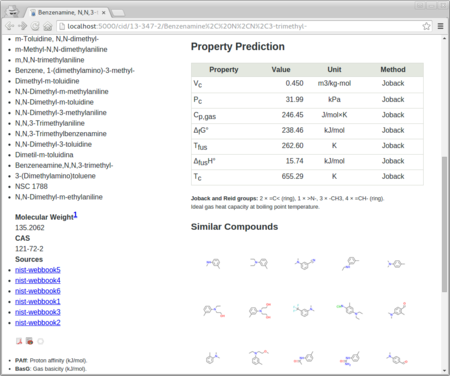Click synonym N,N,3-Trimethylaniline
The image size is (450, 376).
(x=50, y=123)
